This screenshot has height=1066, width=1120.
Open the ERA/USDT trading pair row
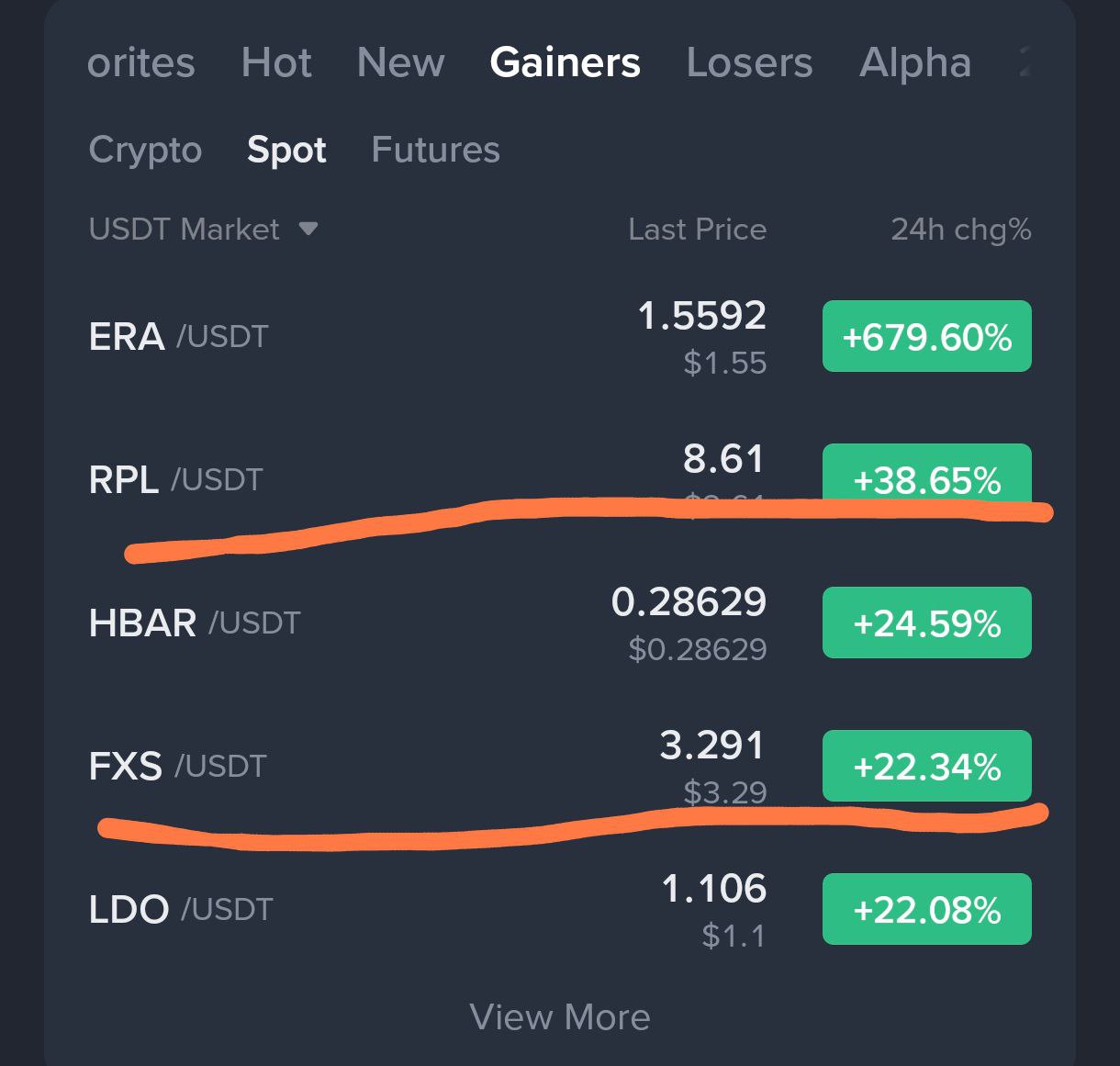pos(560,337)
